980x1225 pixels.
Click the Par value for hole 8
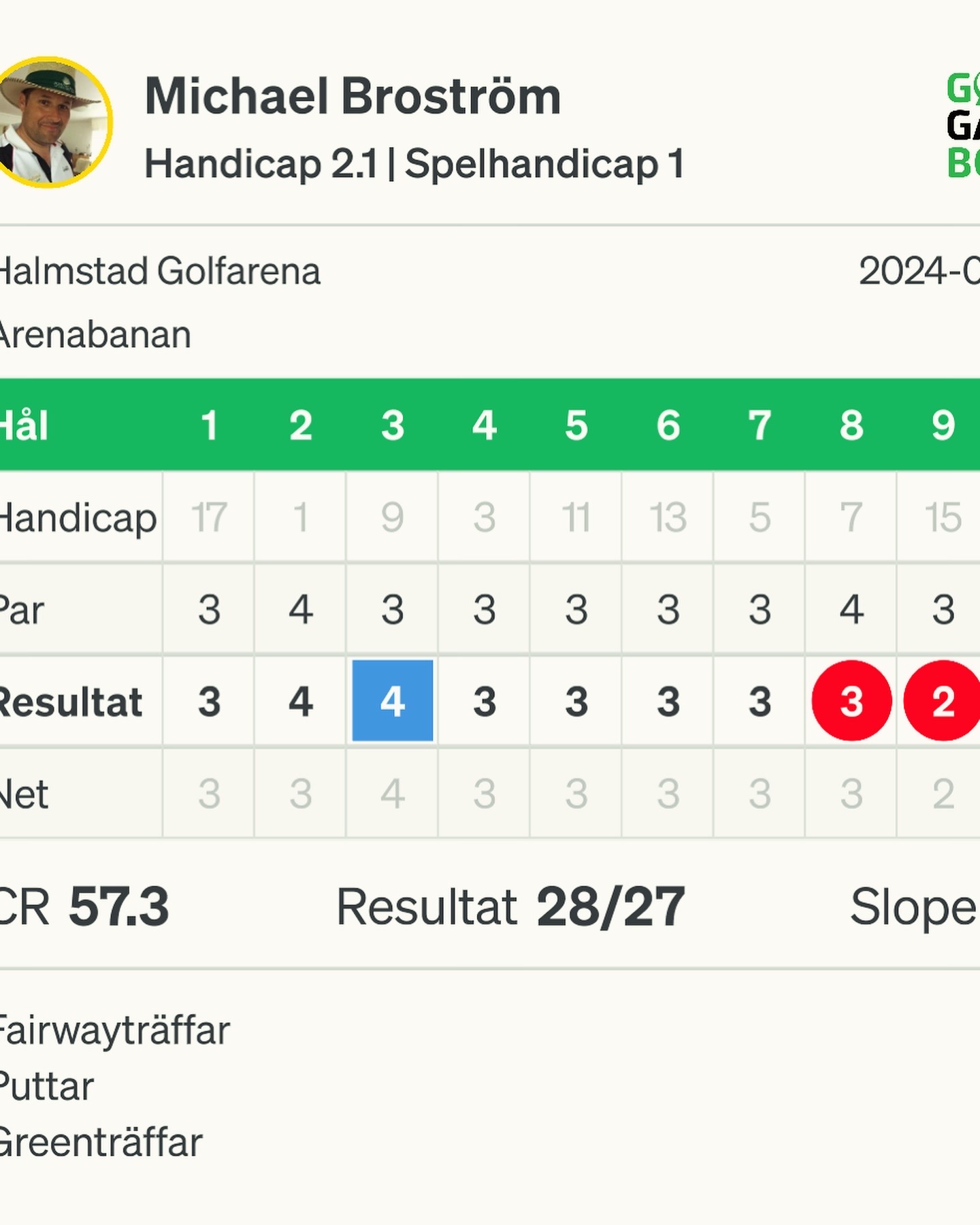point(851,609)
